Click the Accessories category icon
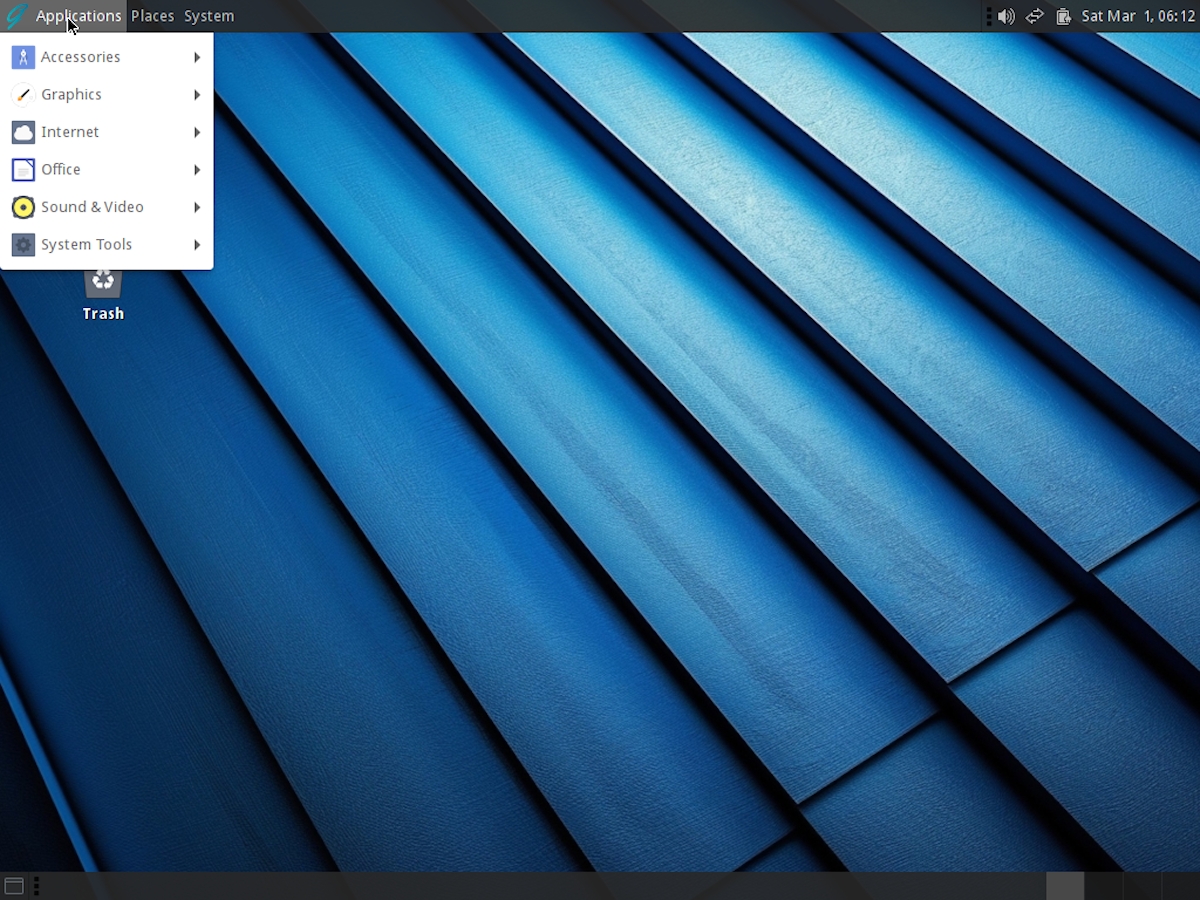 tap(23, 57)
